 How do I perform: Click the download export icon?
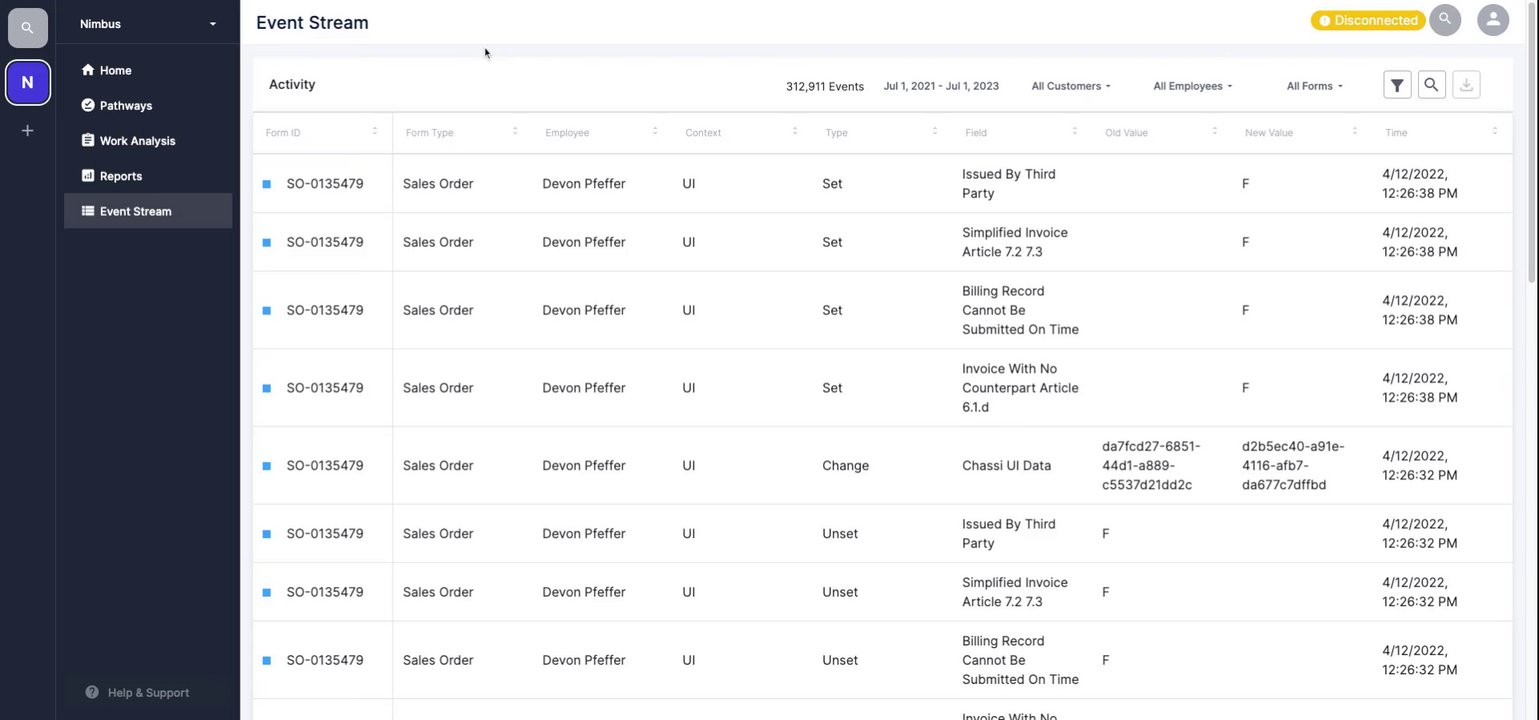(1466, 86)
